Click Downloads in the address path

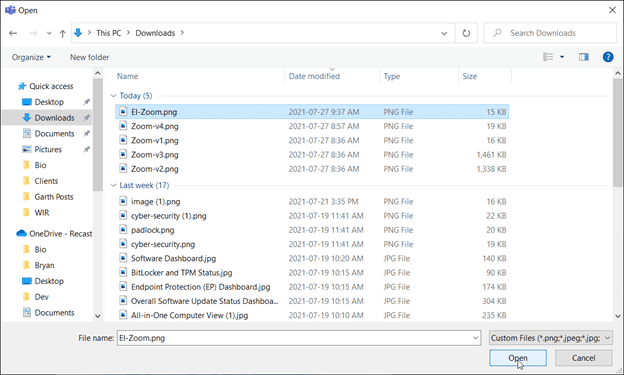(x=155, y=33)
